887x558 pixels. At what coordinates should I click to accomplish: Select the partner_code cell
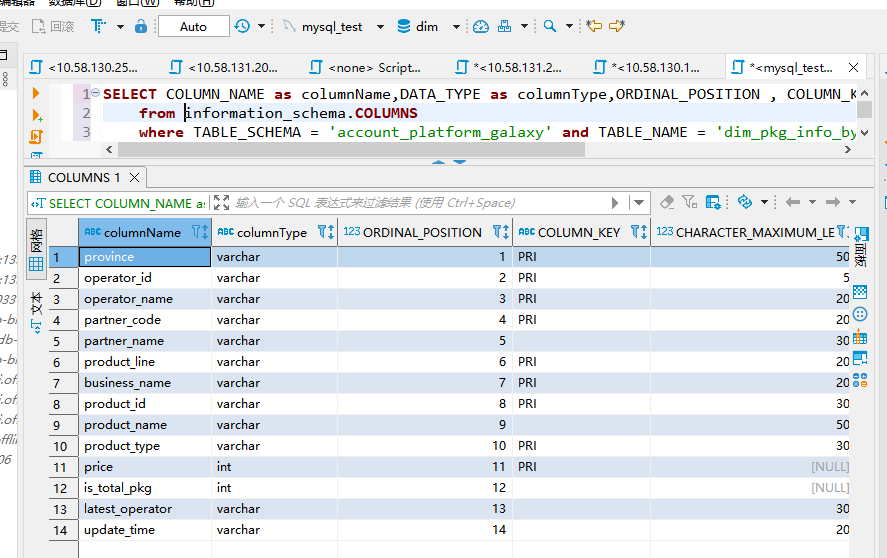(x=145, y=320)
